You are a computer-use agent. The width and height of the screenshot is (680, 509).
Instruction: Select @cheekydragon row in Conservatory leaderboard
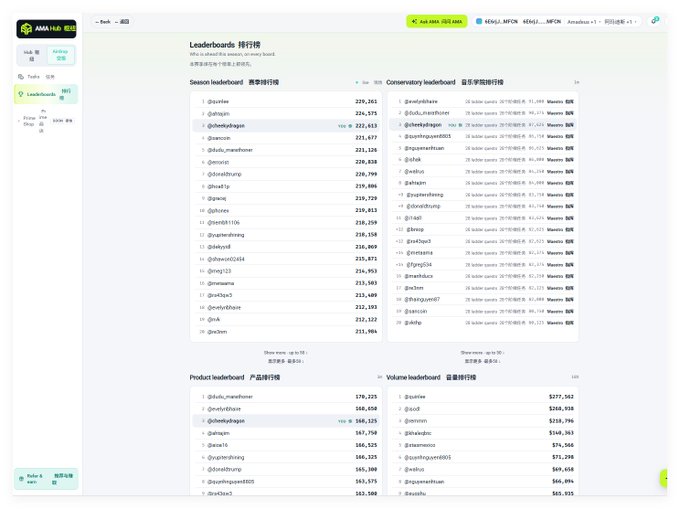coord(483,125)
